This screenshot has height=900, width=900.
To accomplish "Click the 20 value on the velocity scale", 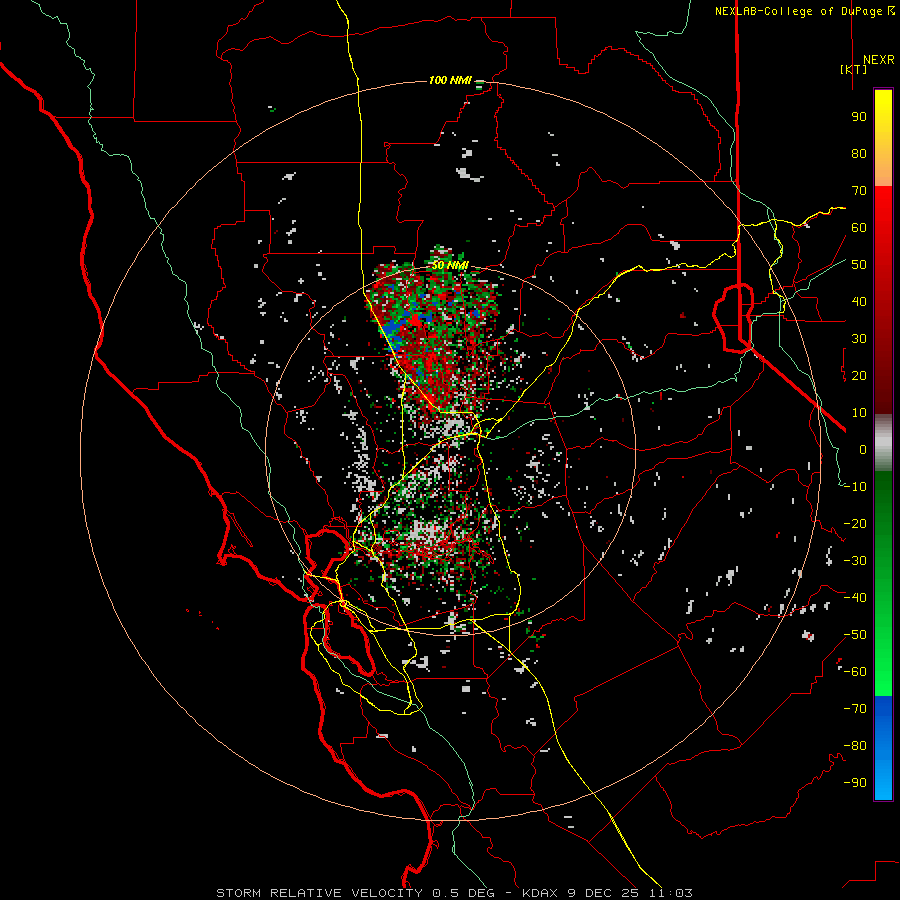I will (x=859, y=375).
